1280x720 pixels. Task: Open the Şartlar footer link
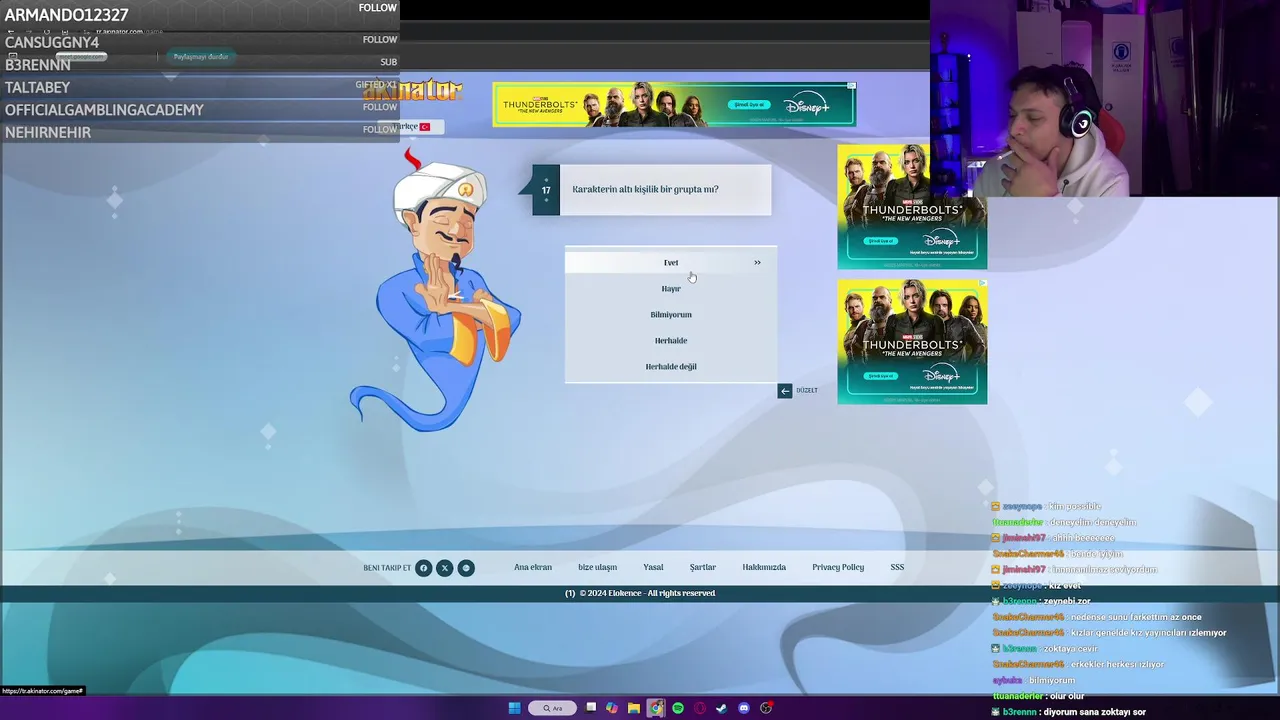pos(702,567)
